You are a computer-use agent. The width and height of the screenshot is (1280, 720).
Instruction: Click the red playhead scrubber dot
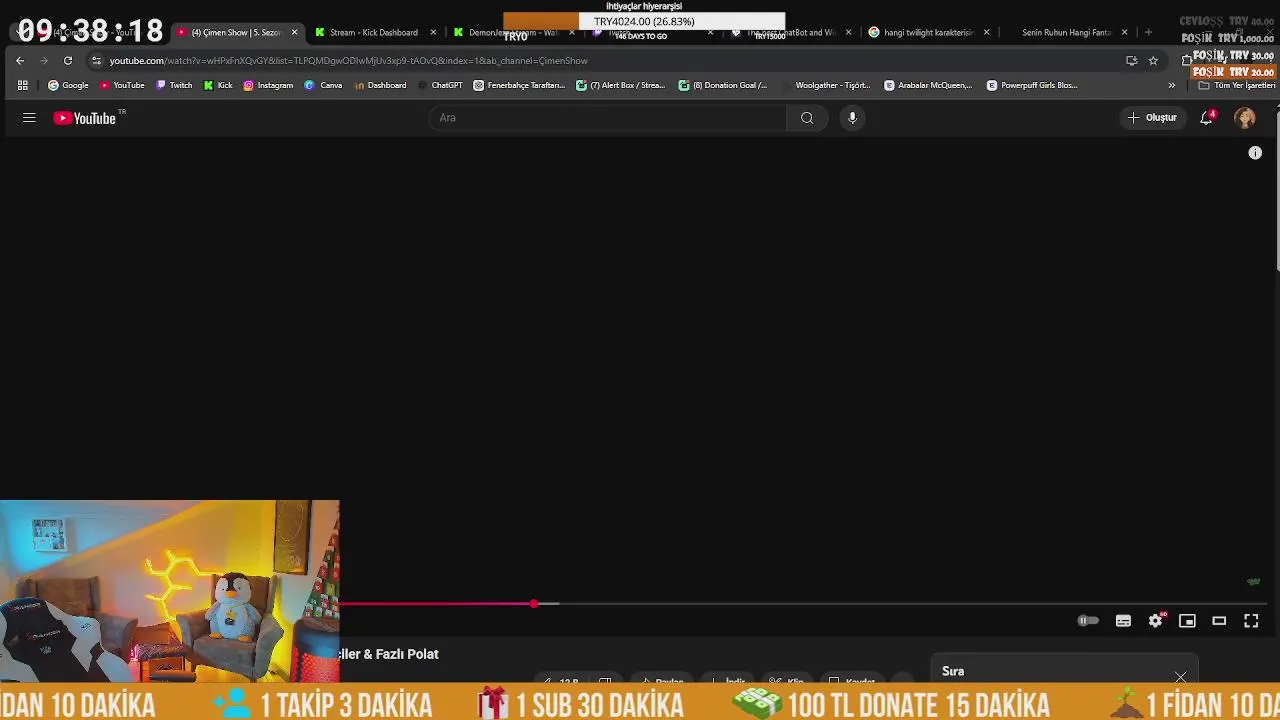[x=534, y=604]
